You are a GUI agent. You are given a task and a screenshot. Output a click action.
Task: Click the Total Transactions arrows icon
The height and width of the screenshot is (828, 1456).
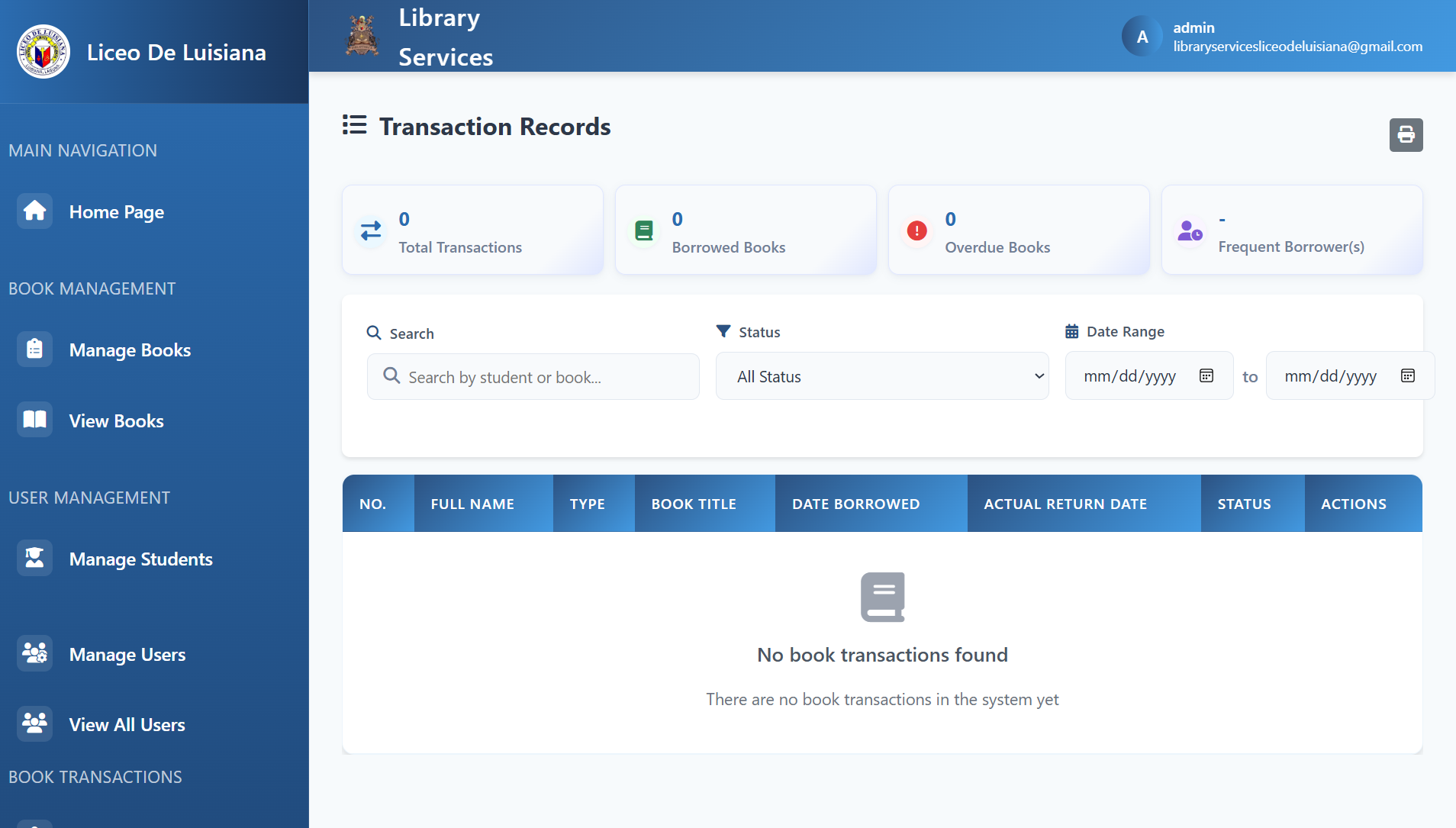point(370,230)
